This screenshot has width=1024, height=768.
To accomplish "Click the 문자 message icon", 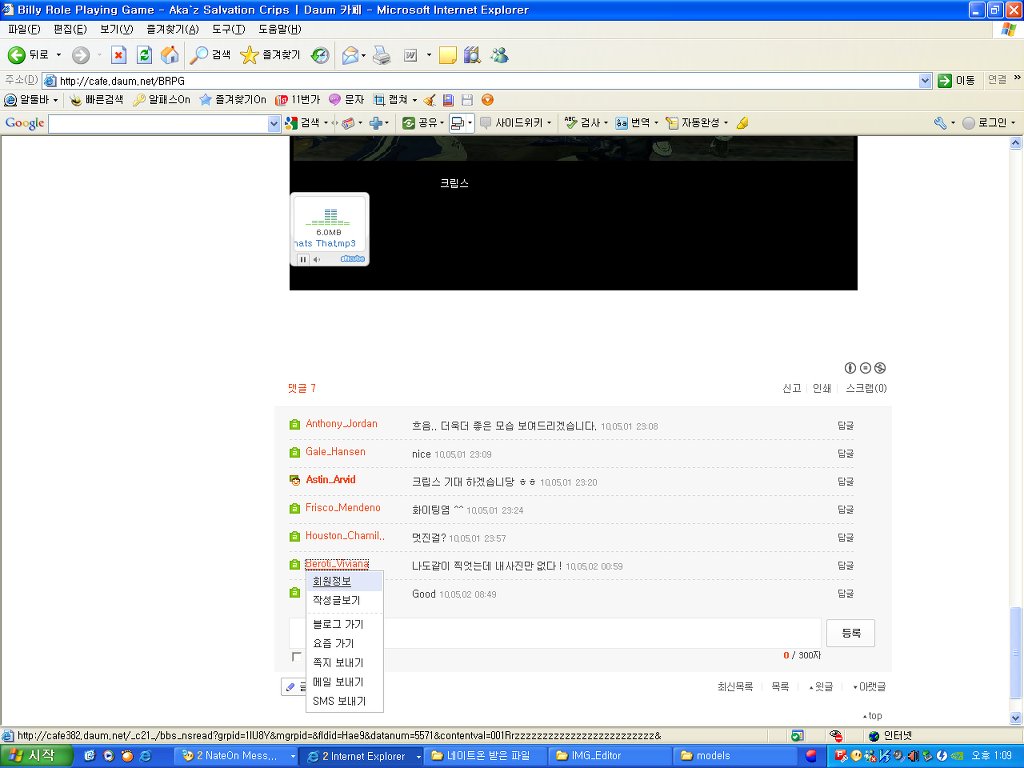I will (x=346, y=100).
